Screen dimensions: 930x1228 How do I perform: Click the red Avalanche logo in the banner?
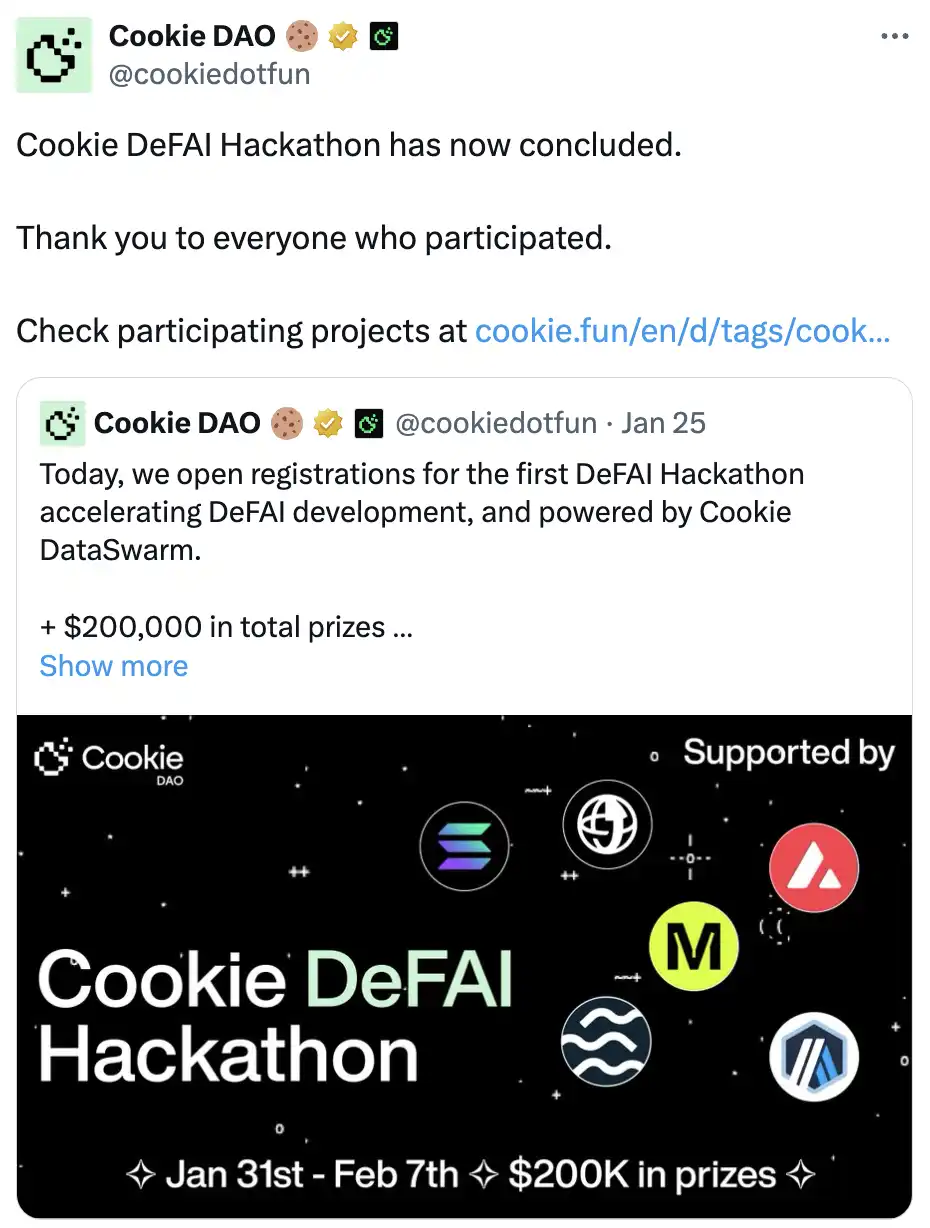point(813,867)
